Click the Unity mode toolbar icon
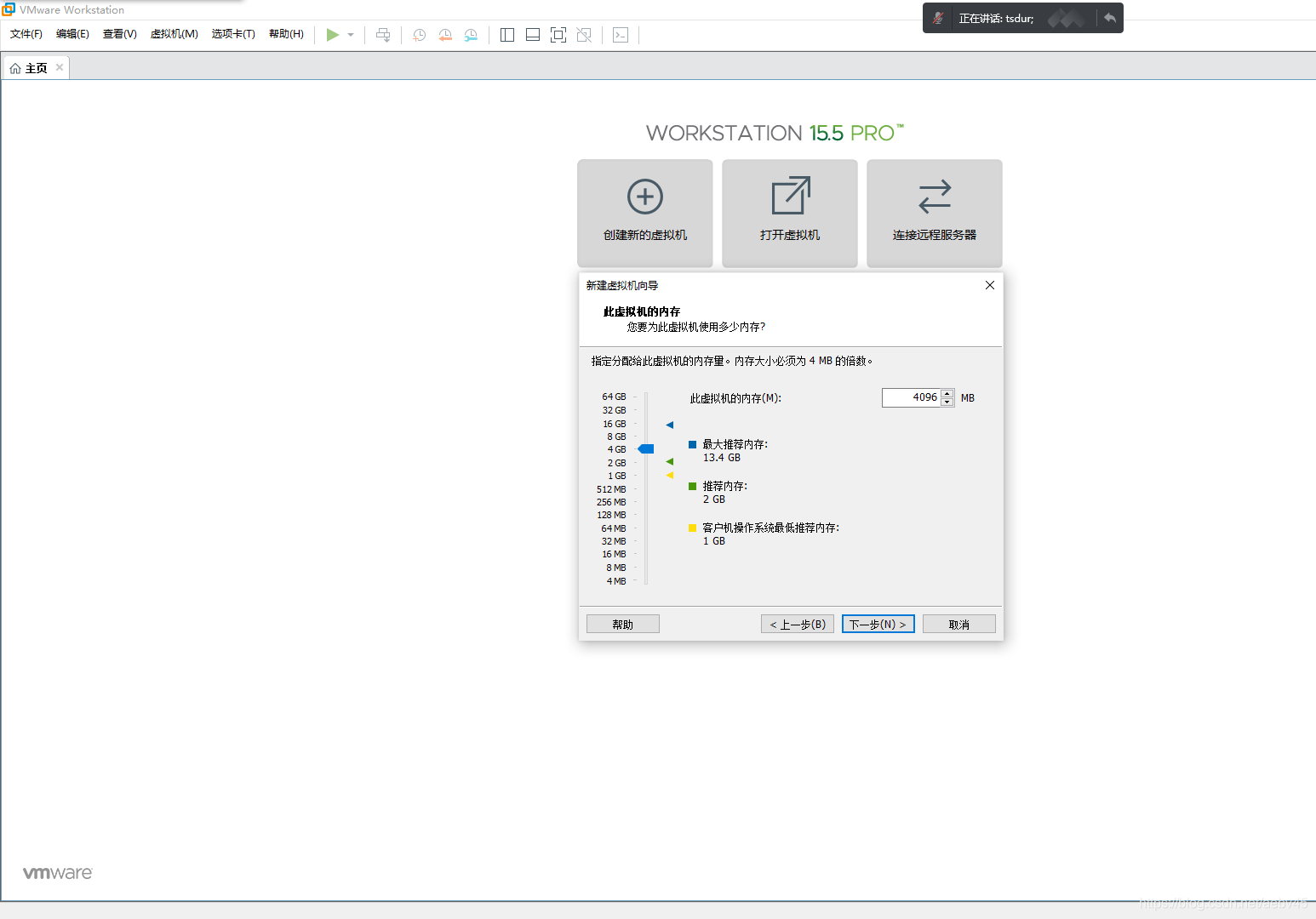Screen dimensions: 1316x919 pos(584,35)
